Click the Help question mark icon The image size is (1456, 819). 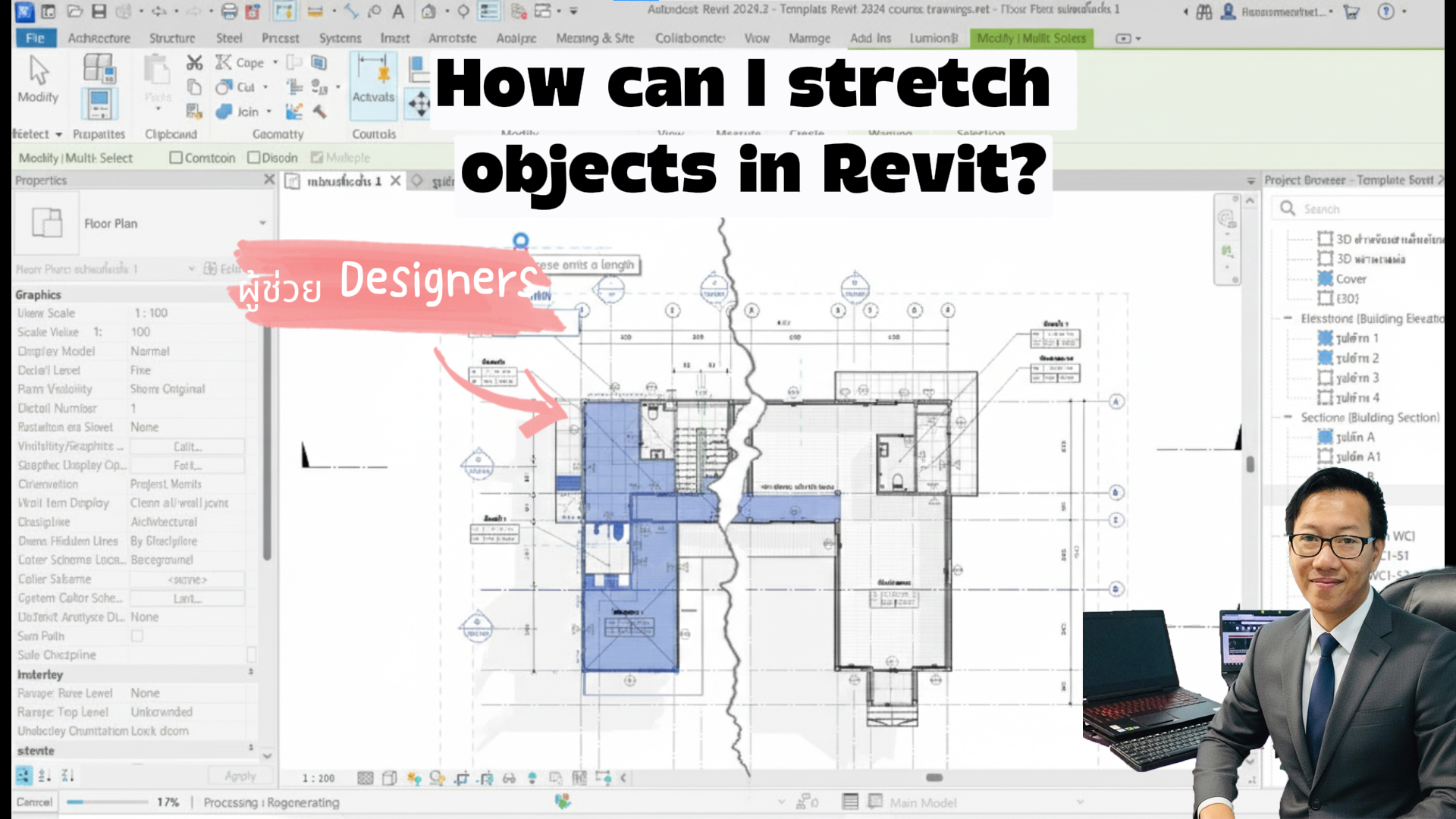[1385, 11]
